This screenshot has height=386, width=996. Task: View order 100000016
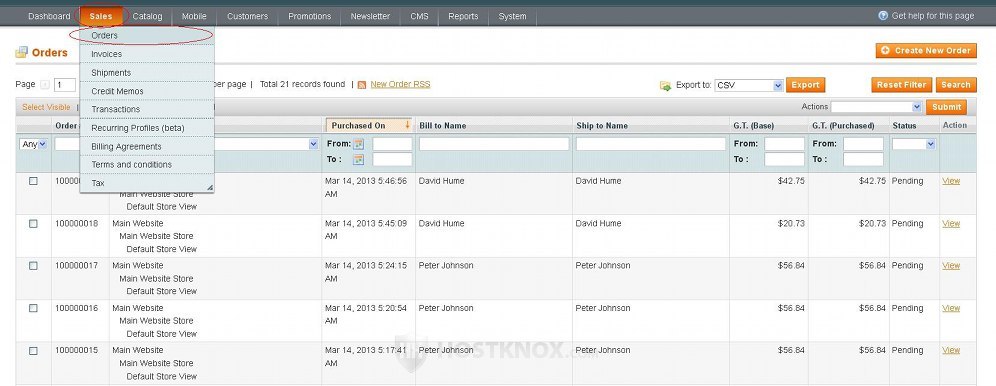[x=951, y=308]
